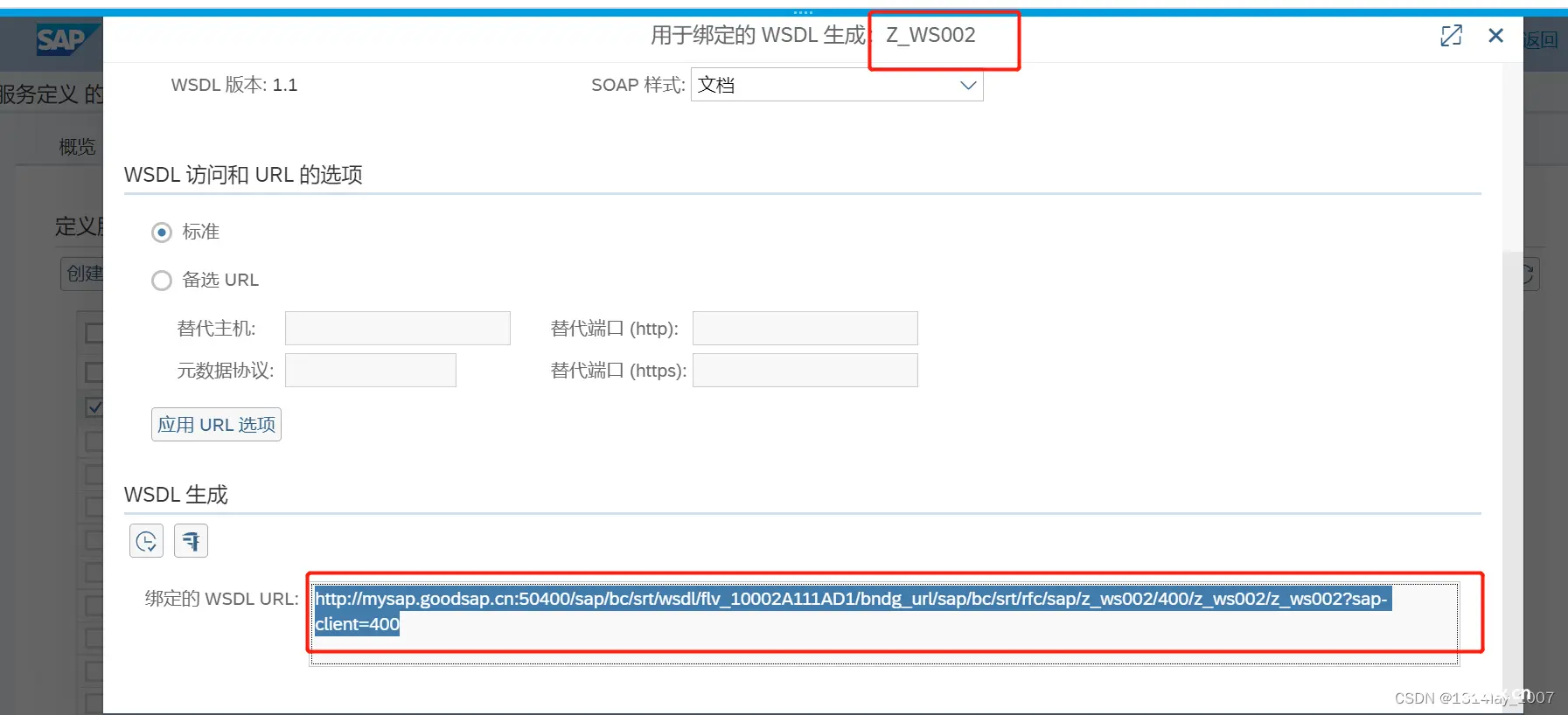Click 创建 button in background window
The image size is (1568, 715).
pyautogui.click(x=82, y=274)
